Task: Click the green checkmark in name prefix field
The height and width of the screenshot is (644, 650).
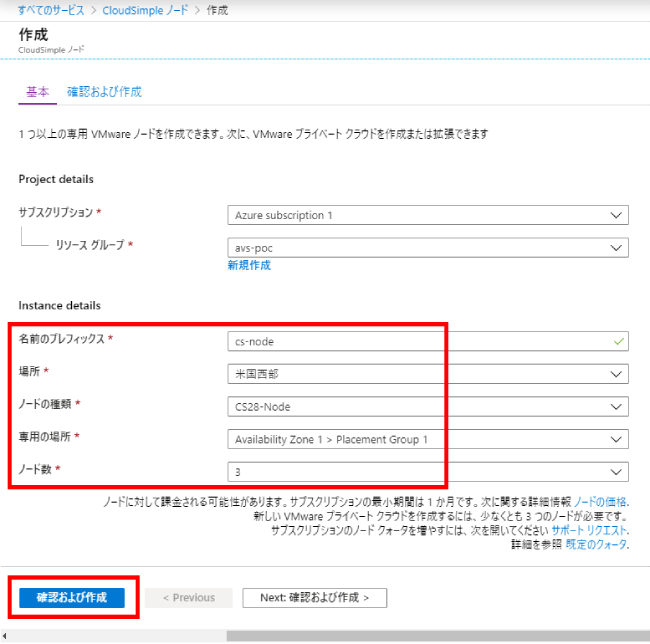Action: point(618,341)
